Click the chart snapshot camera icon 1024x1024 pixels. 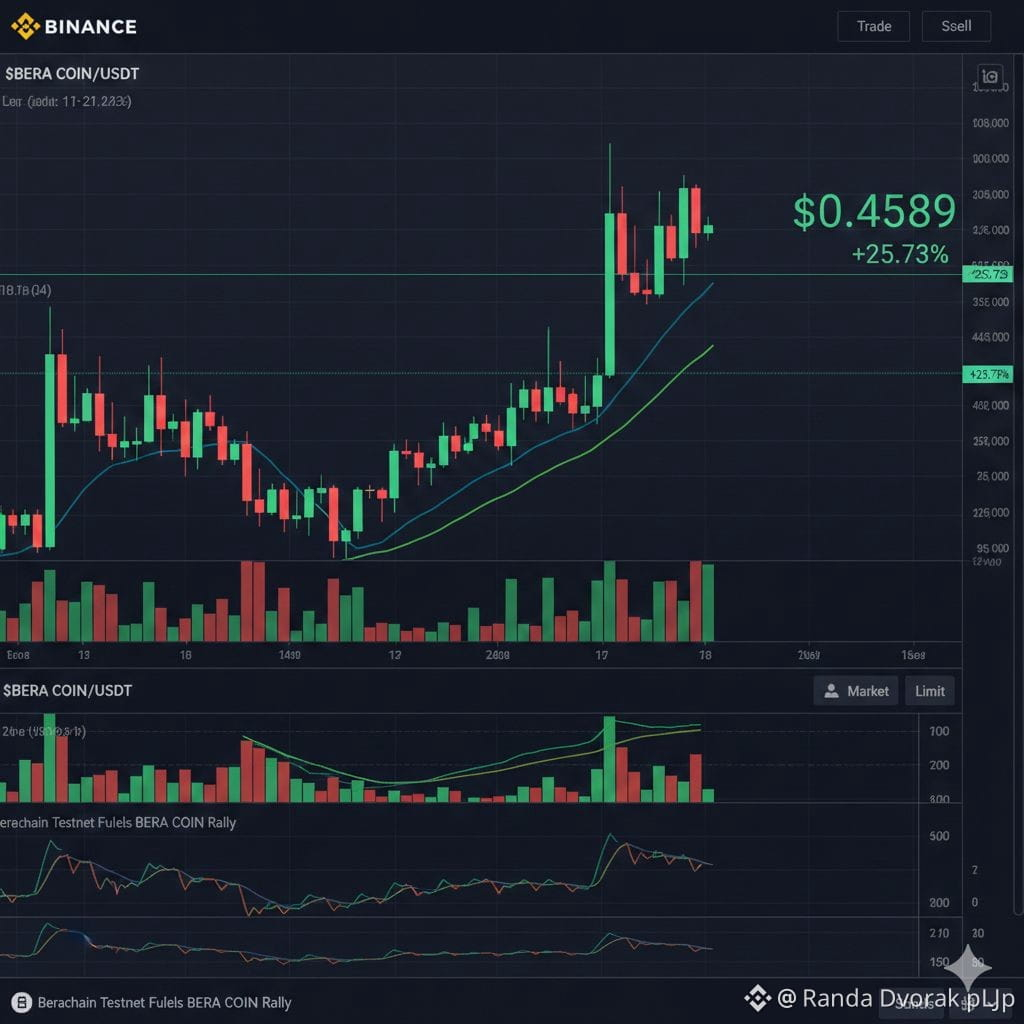pyautogui.click(x=990, y=76)
